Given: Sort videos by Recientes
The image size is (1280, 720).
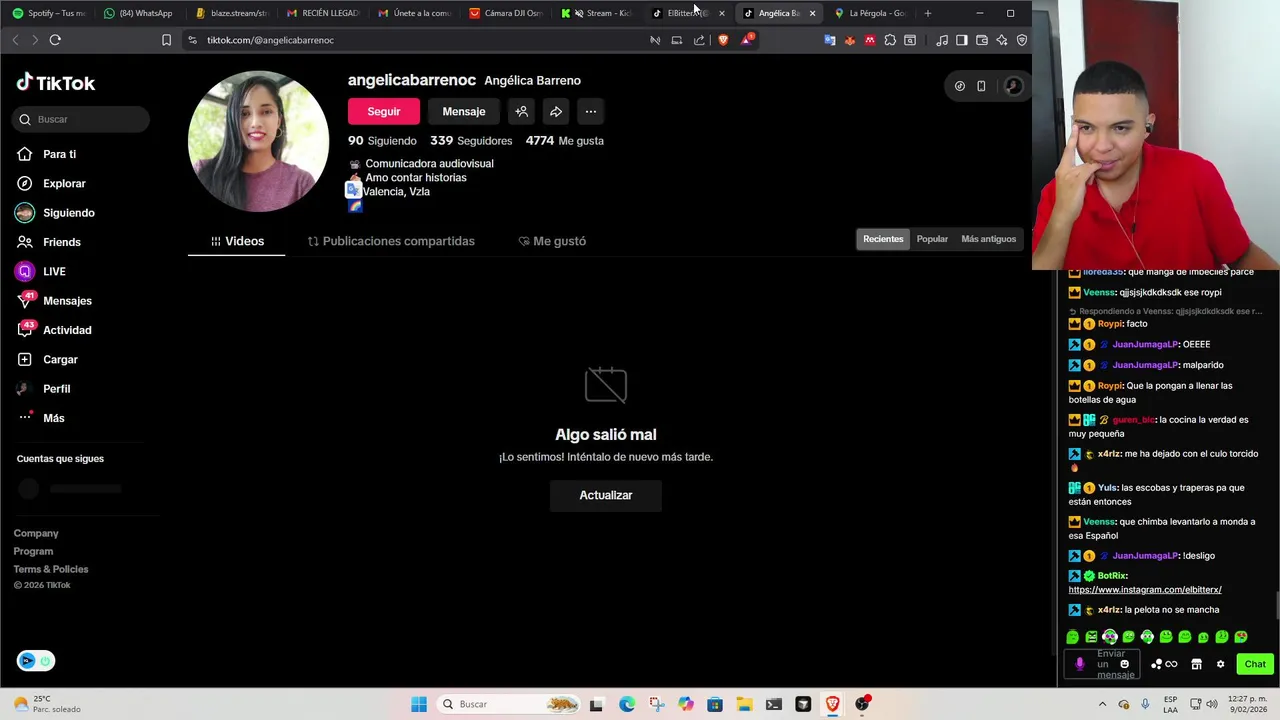Looking at the screenshot, I should (x=883, y=239).
